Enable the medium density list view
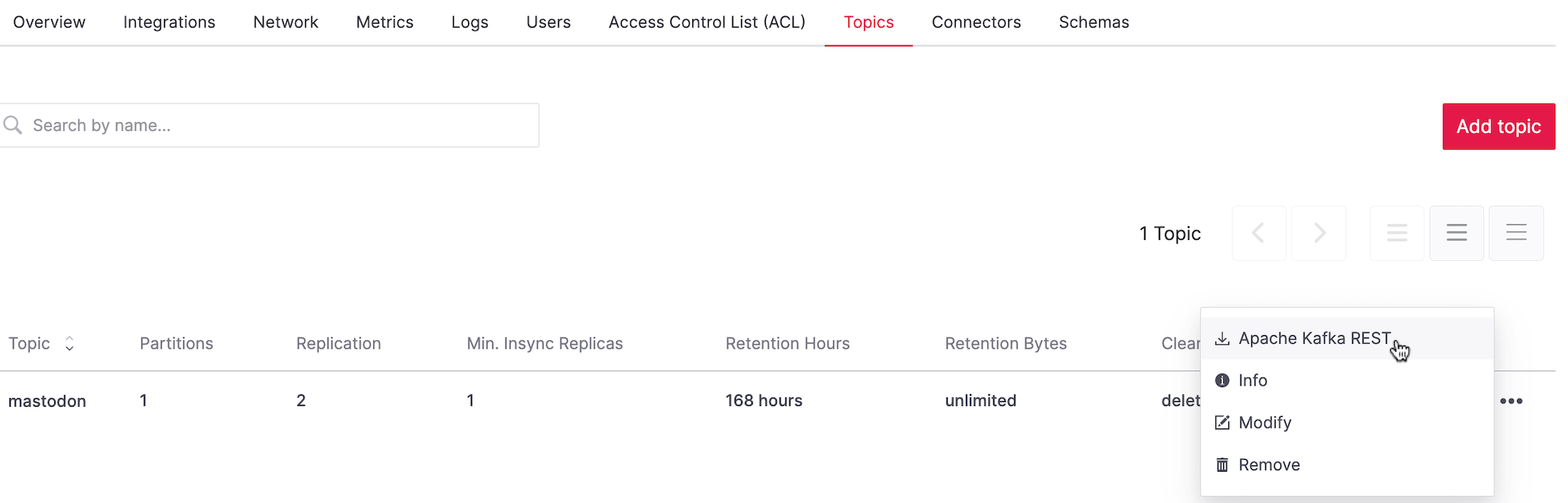Viewport: 1568px width, 503px height. (x=1456, y=233)
